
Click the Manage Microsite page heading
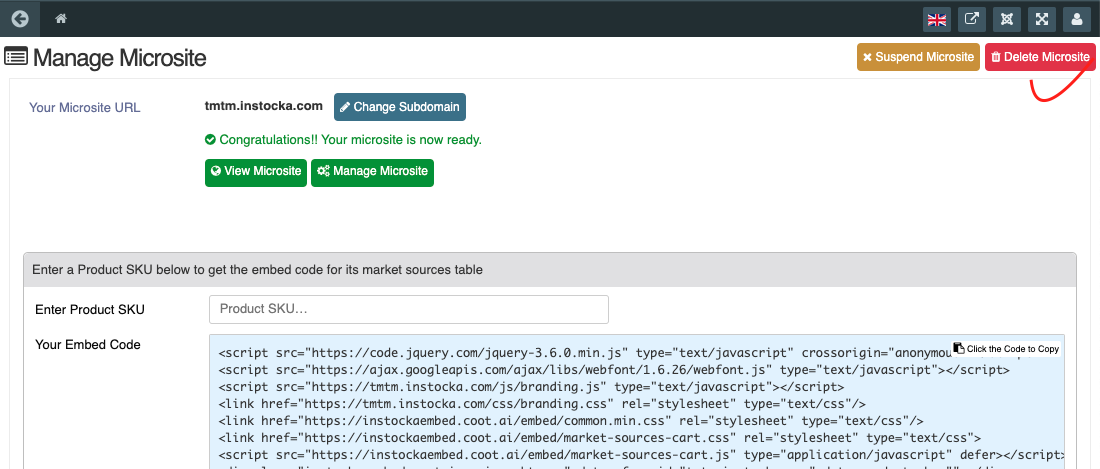[119, 57]
